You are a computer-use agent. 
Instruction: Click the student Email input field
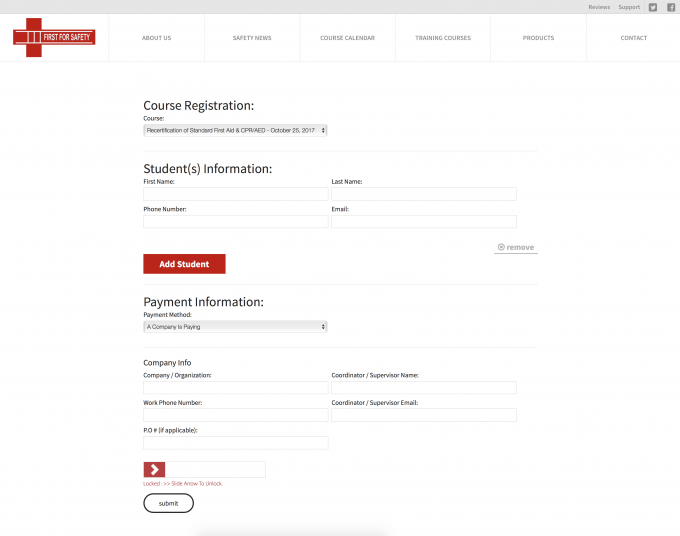423,222
